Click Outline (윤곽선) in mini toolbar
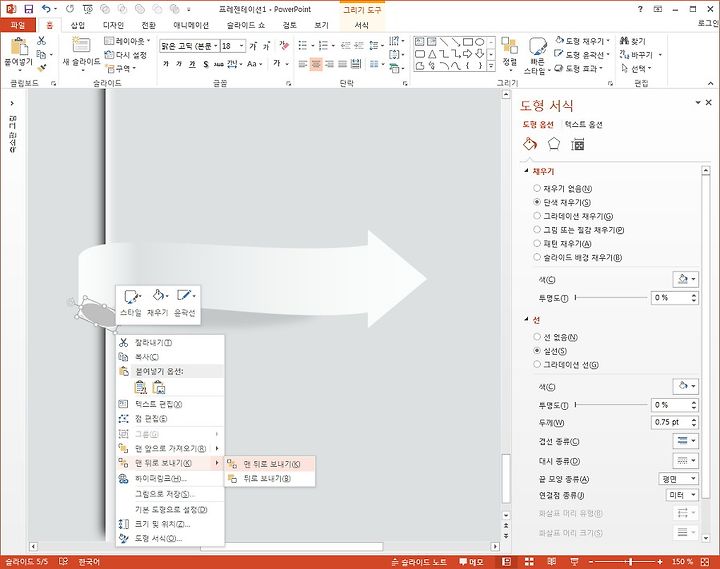Screen dimensions: 720x569 (x=185, y=303)
